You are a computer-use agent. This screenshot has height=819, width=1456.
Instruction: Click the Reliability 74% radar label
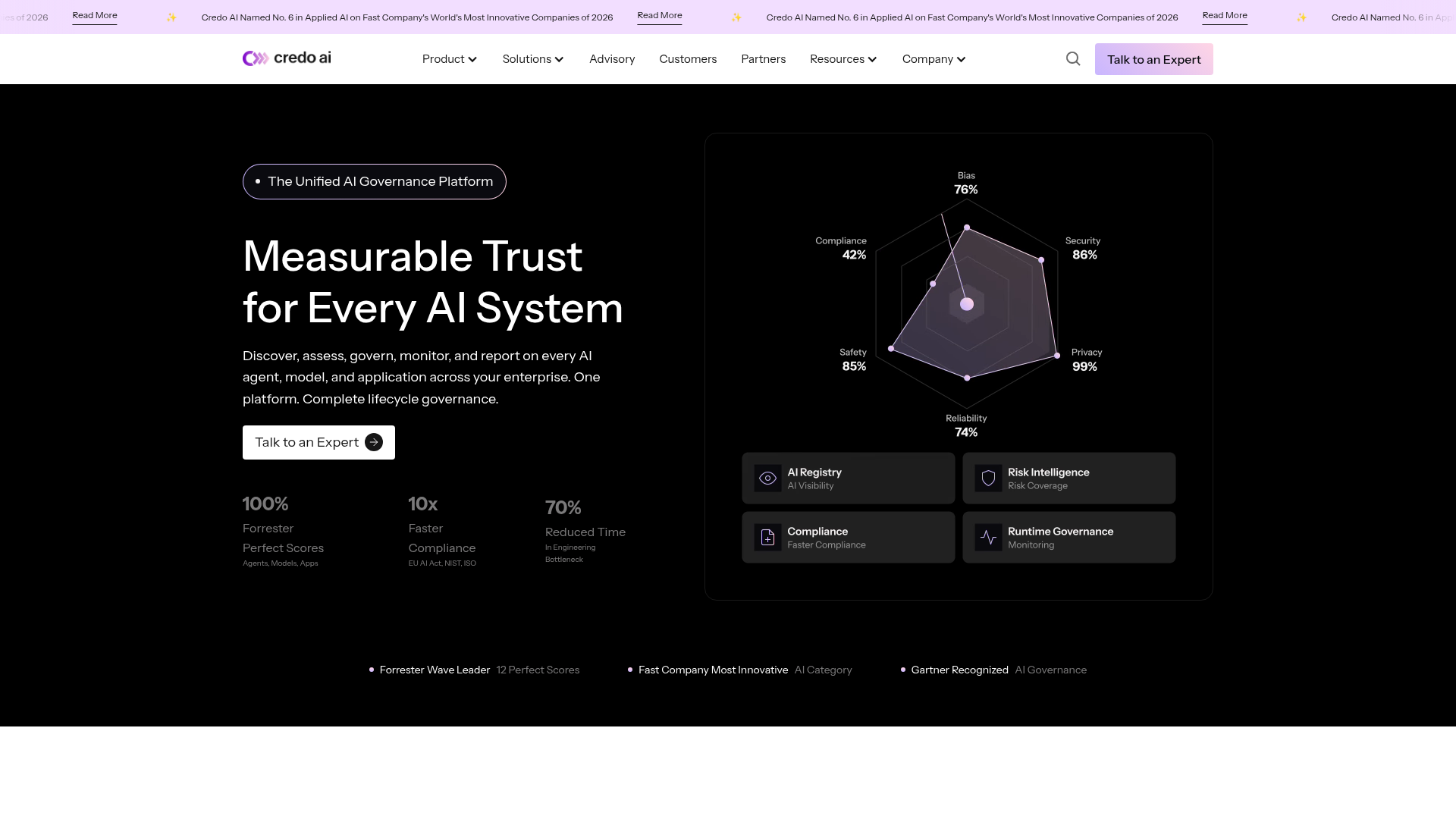click(x=966, y=426)
